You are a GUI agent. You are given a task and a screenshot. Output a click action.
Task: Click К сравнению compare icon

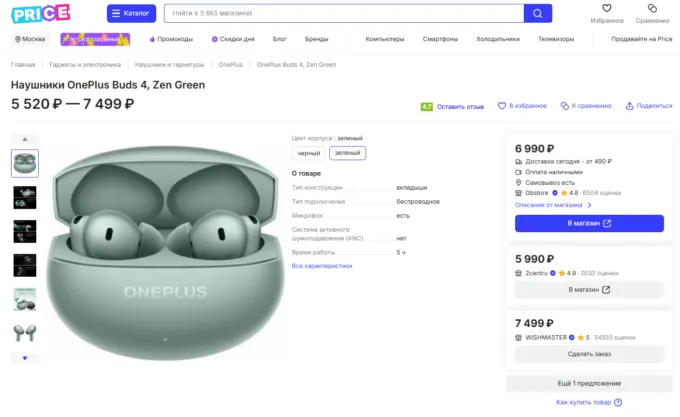pyautogui.click(x=565, y=106)
